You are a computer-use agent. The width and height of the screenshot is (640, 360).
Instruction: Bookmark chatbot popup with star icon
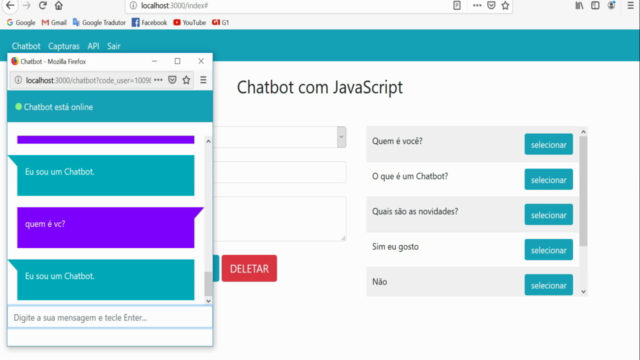click(187, 80)
